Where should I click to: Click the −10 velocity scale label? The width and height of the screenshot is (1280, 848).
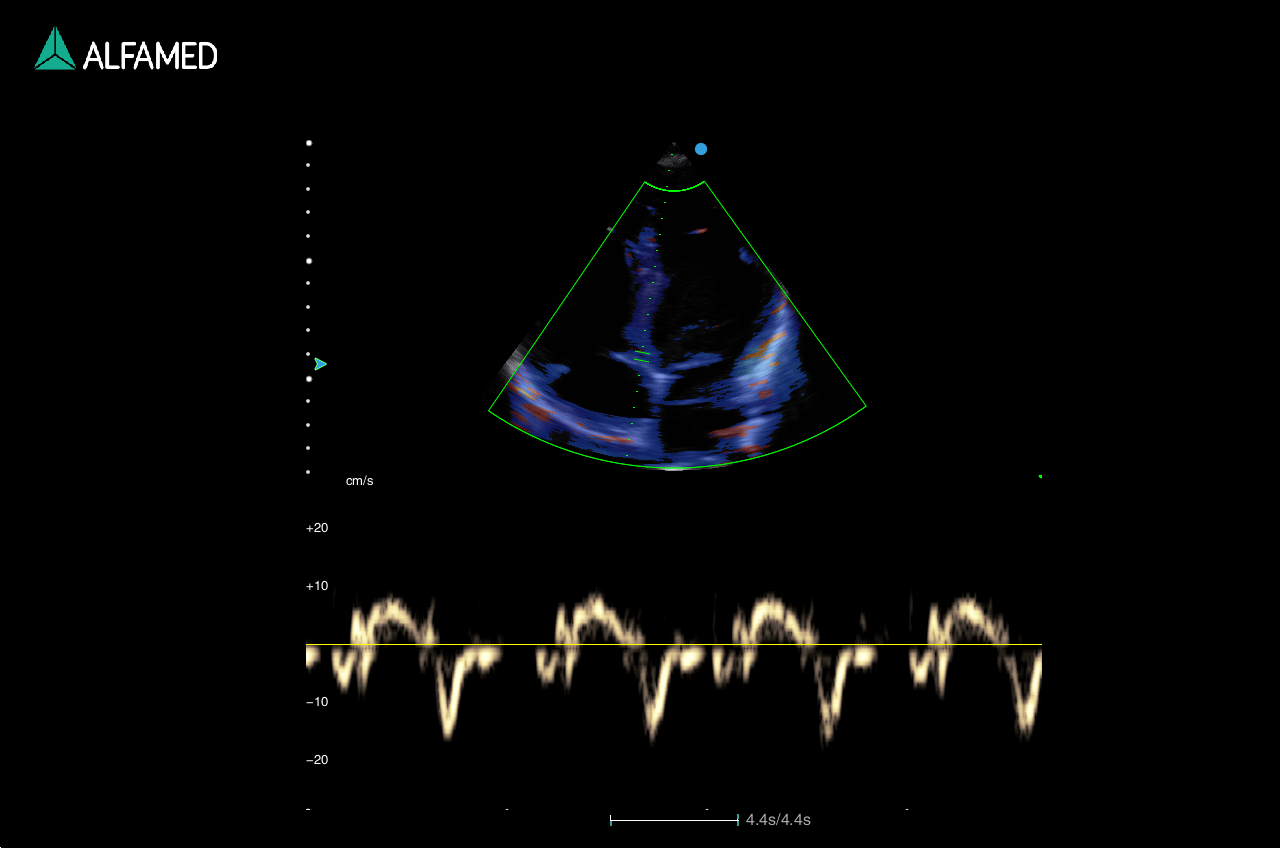point(317,702)
